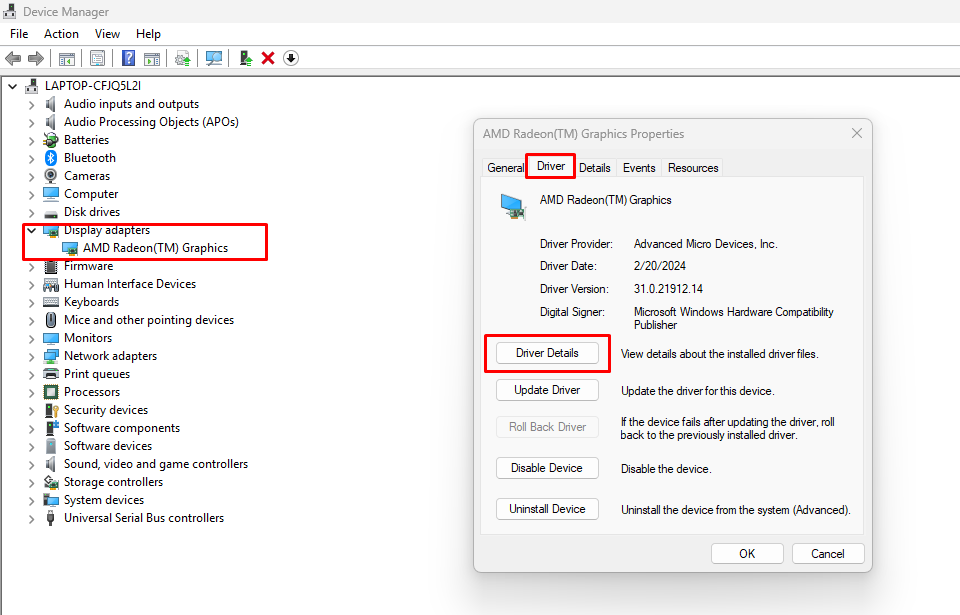Click the red X Uninstall device icon

coord(268,58)
